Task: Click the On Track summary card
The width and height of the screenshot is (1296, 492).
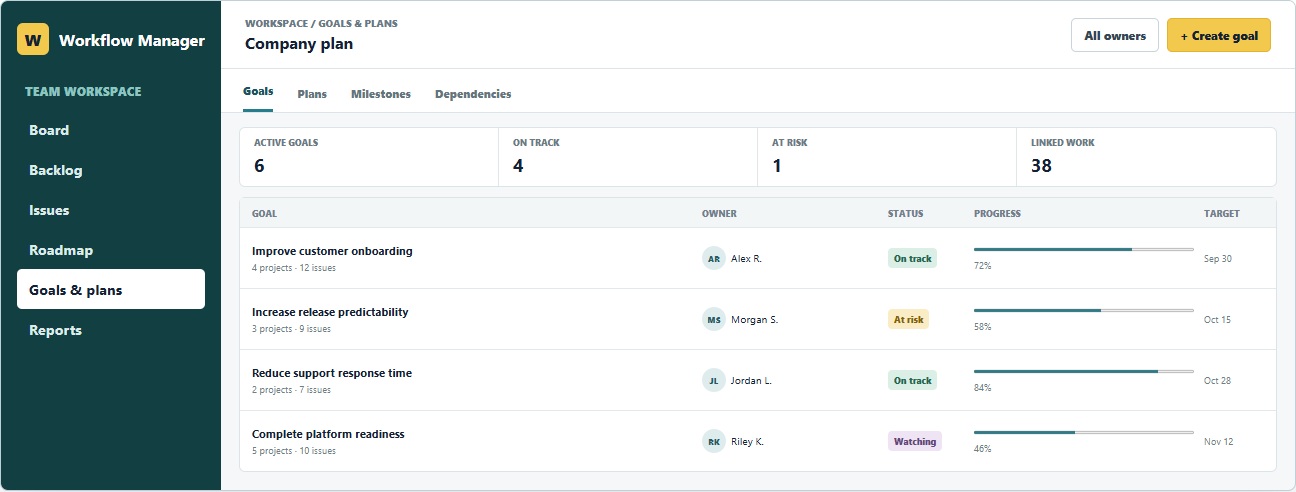Action: pos(628,157)
